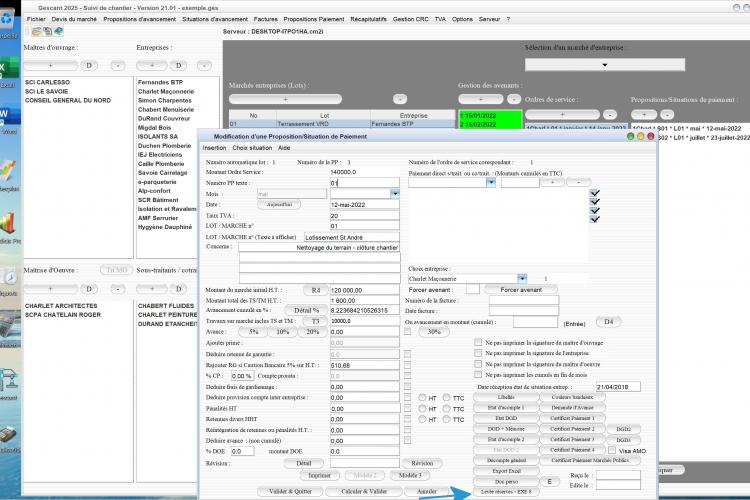Open the Fichier menu
This screenshot has height=500, width=750.
point(36,19)
